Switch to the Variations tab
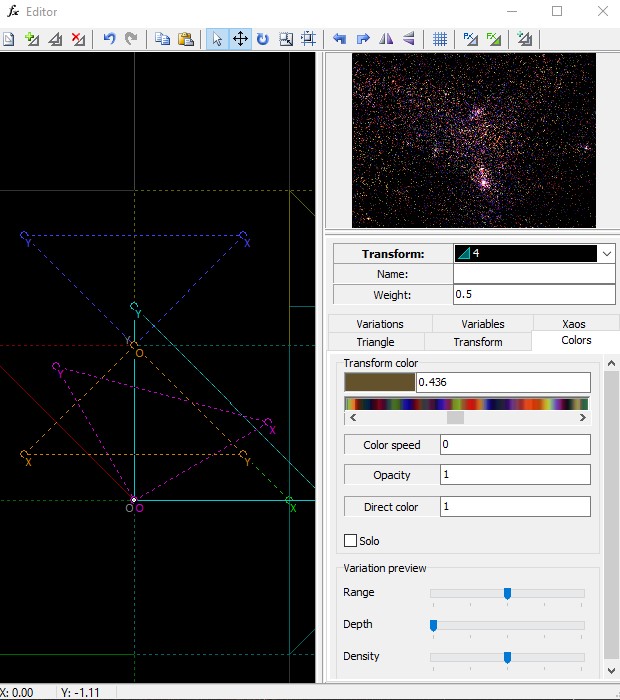Screen dimensions: 620x700 pyautogui.click(x=380, y=324)
